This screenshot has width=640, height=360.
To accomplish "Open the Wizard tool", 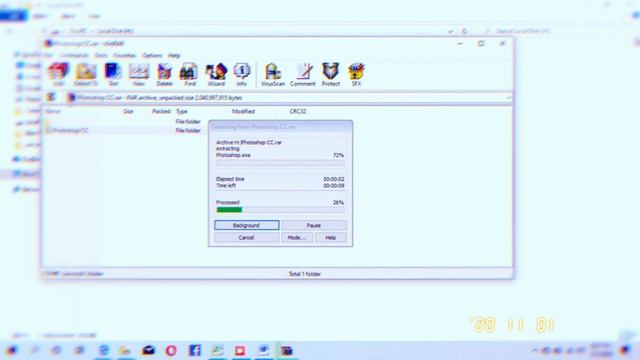I will (216, 74).
